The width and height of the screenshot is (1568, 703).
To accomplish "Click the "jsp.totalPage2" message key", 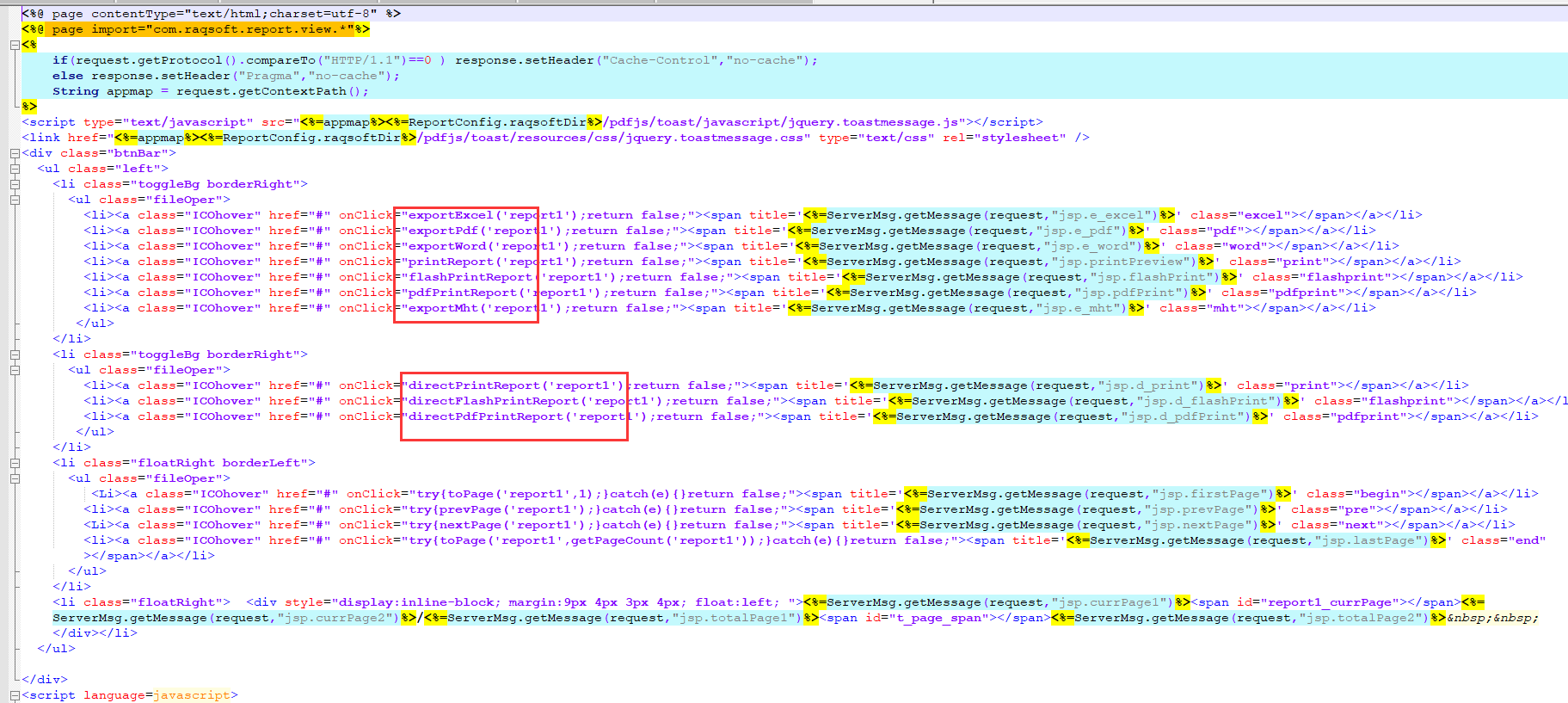I will click(1361, 618).
